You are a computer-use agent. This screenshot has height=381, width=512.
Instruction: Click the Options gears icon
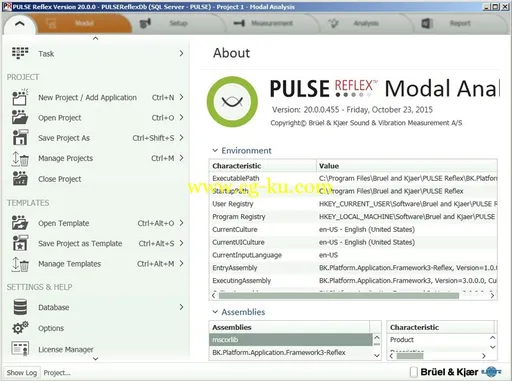[x=20, y=328]
